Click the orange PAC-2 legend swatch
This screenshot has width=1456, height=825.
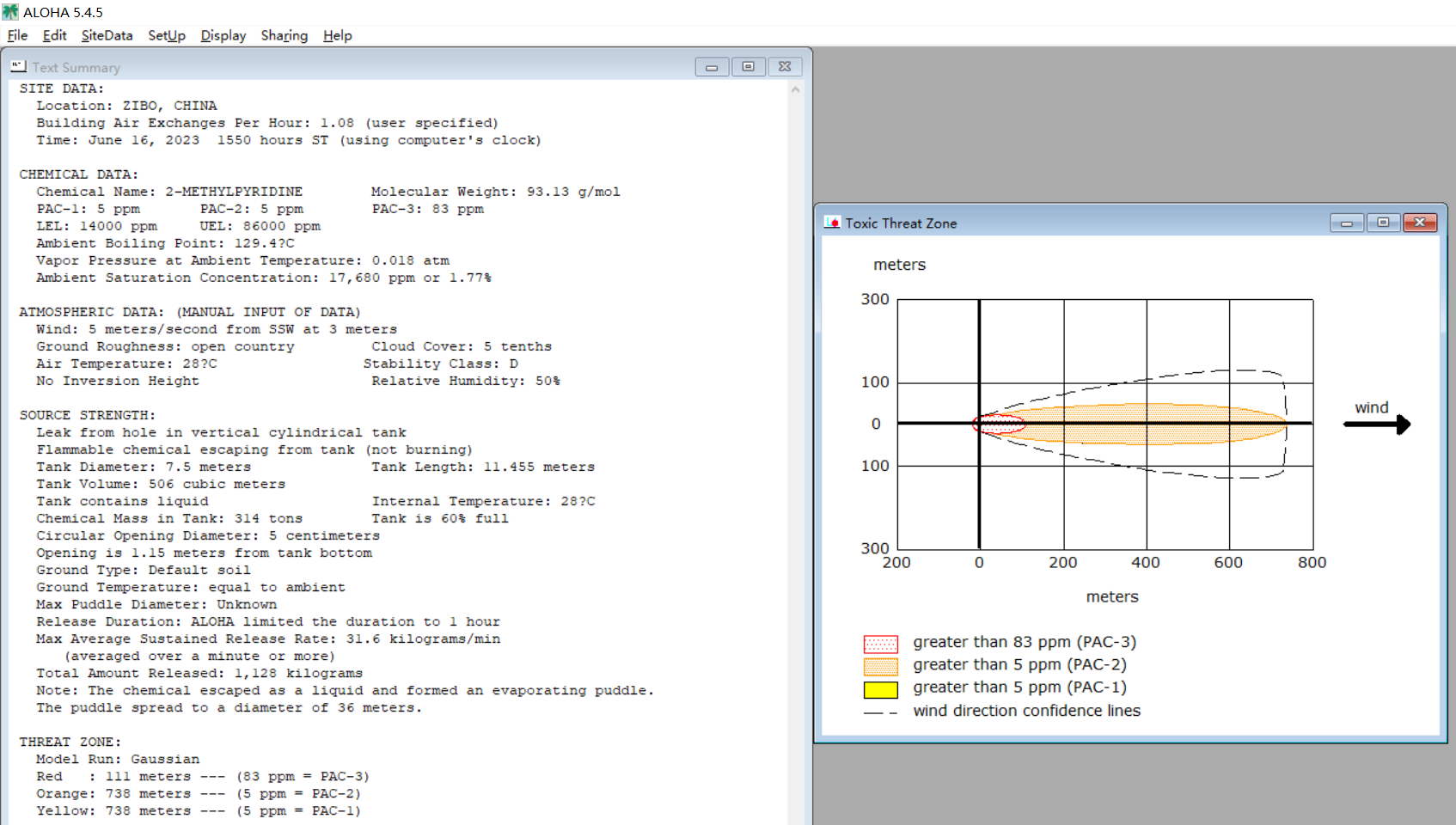(880, 667)
